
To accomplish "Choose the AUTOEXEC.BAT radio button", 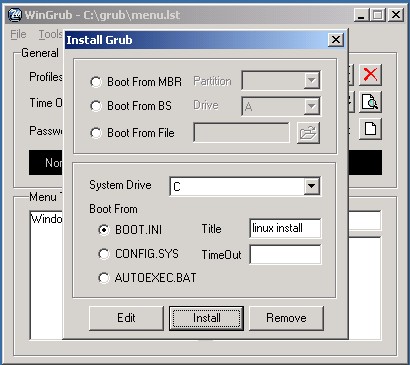I will (x=104, y=278).
